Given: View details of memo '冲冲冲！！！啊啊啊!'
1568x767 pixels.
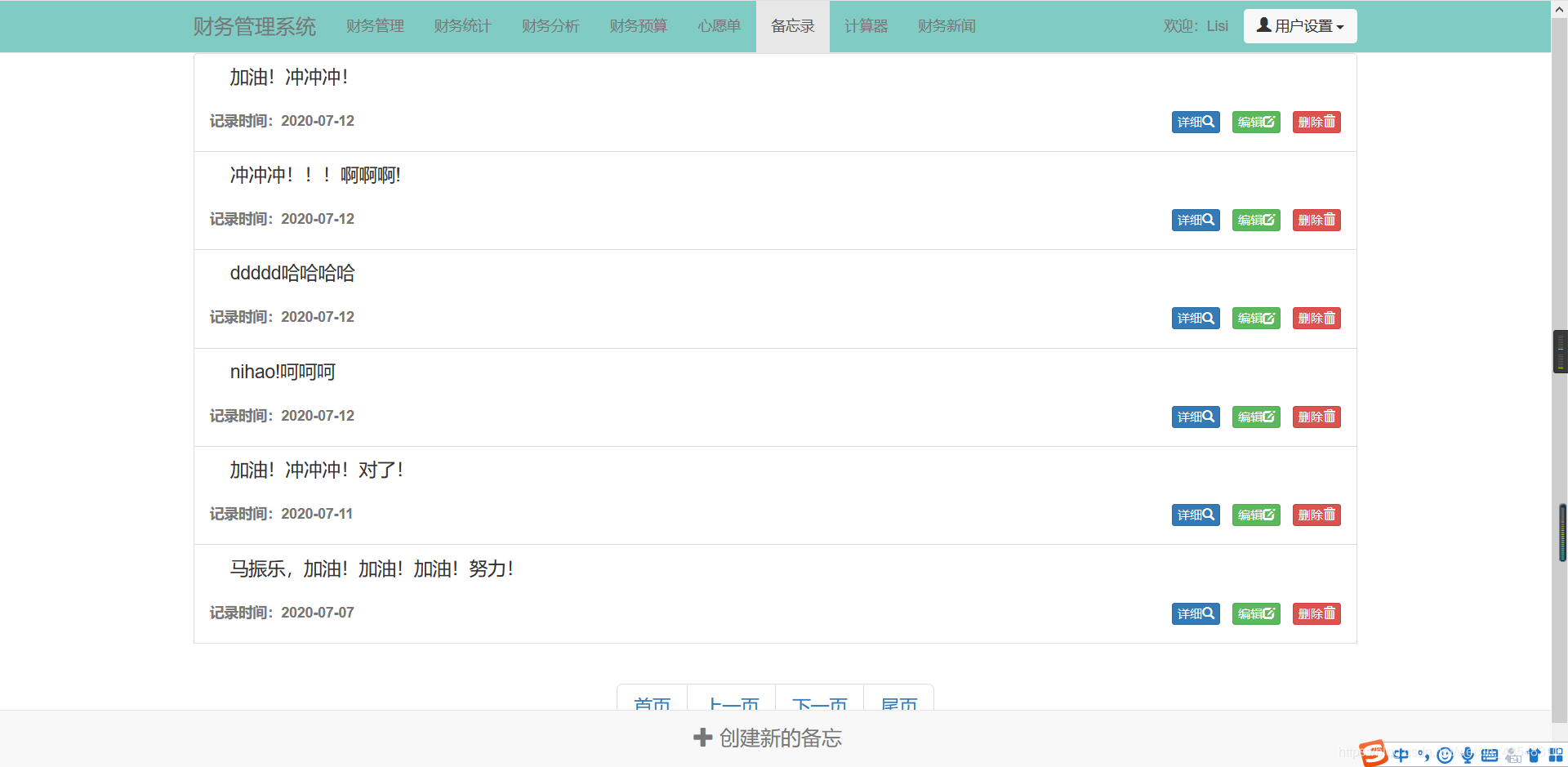Looking at the screenshot, I should point(1196,220).
